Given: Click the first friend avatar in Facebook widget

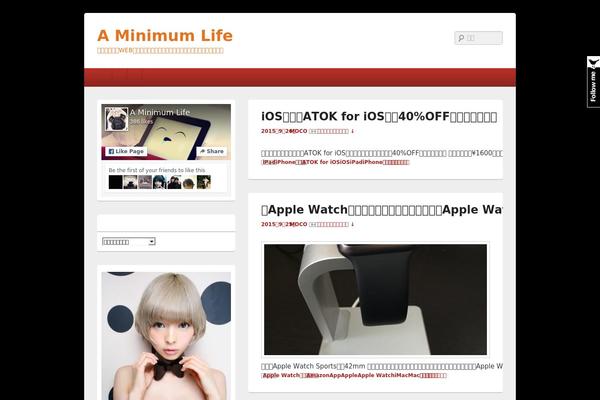Looking at the screenshot, I should coord(116,182).
